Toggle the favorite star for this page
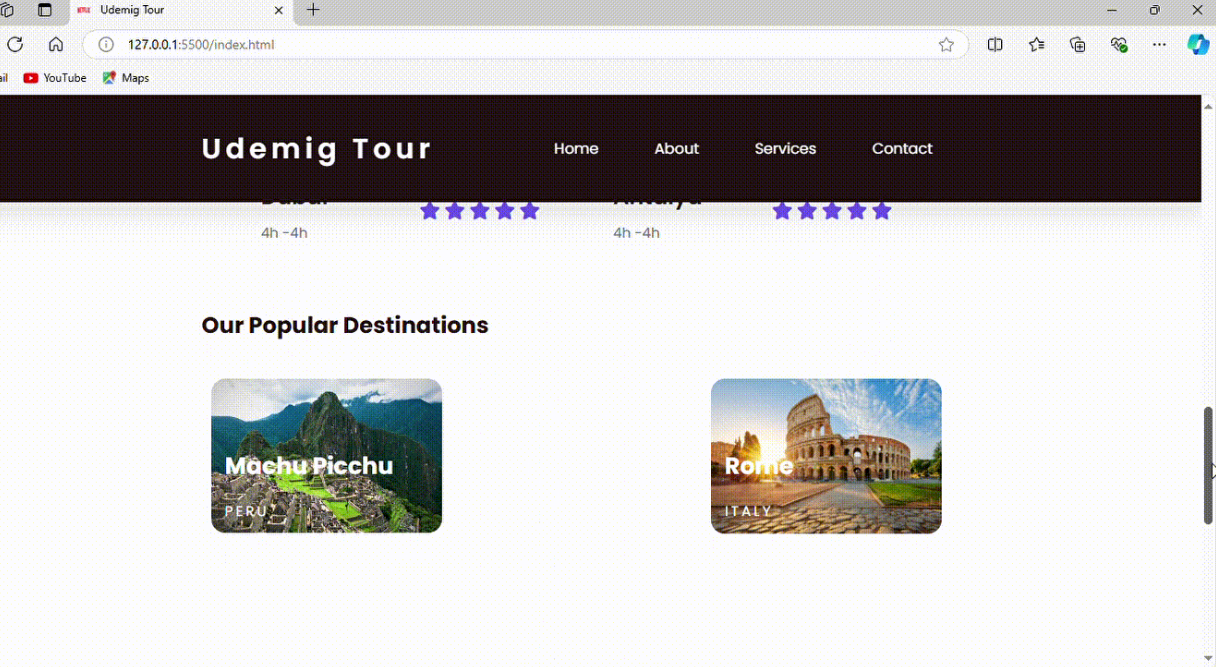The image size is (1216, 667). click(x=945, y=44)
